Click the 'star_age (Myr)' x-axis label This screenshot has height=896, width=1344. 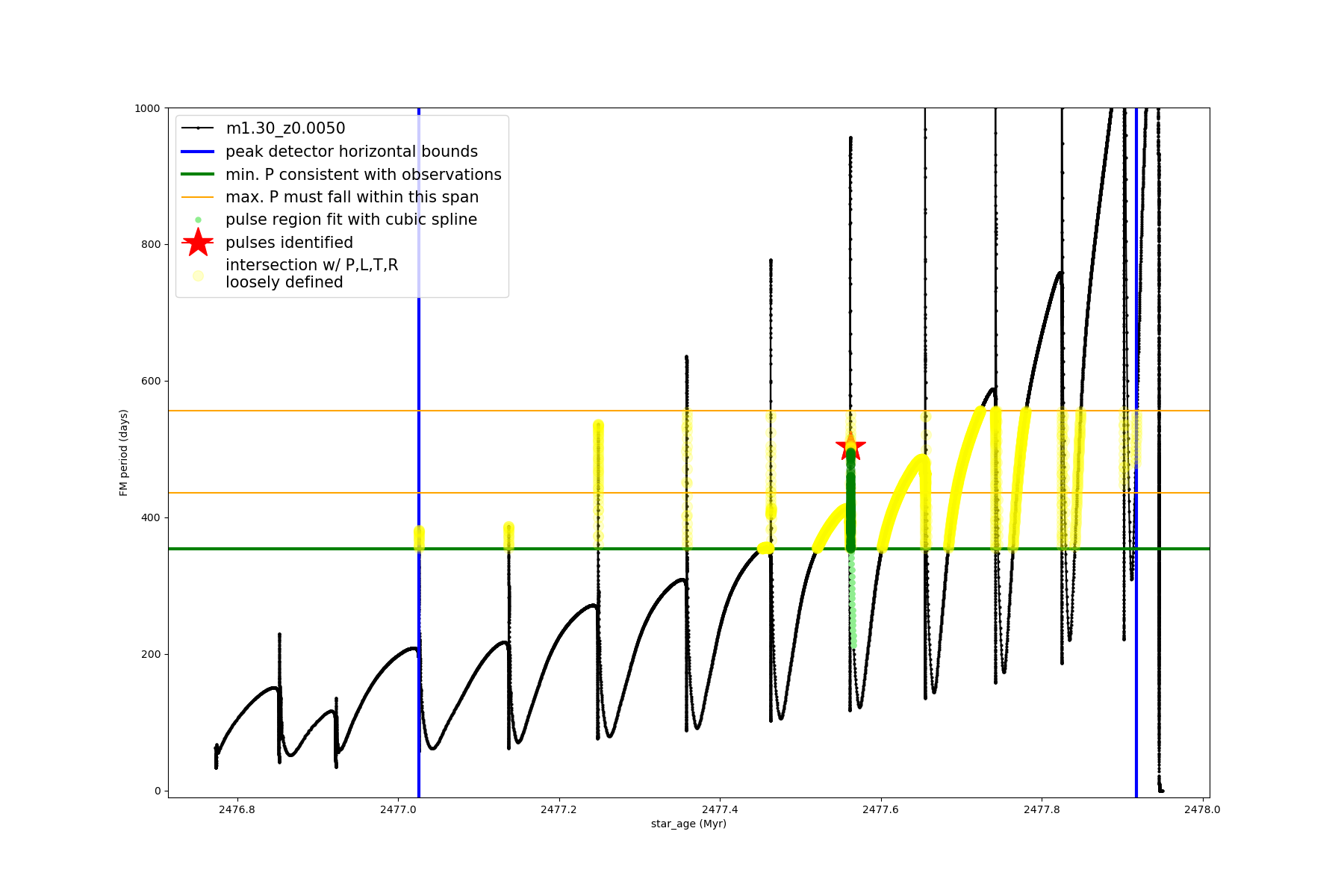688,824
